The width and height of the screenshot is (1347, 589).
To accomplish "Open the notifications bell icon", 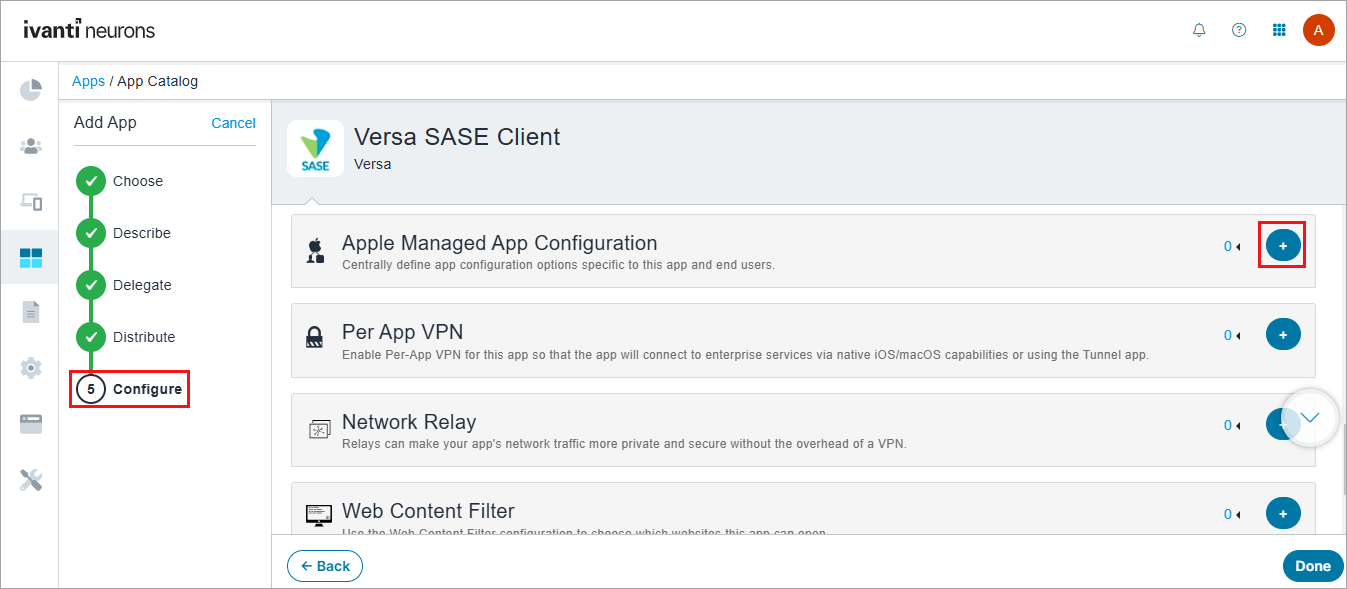I will 1199,30.
